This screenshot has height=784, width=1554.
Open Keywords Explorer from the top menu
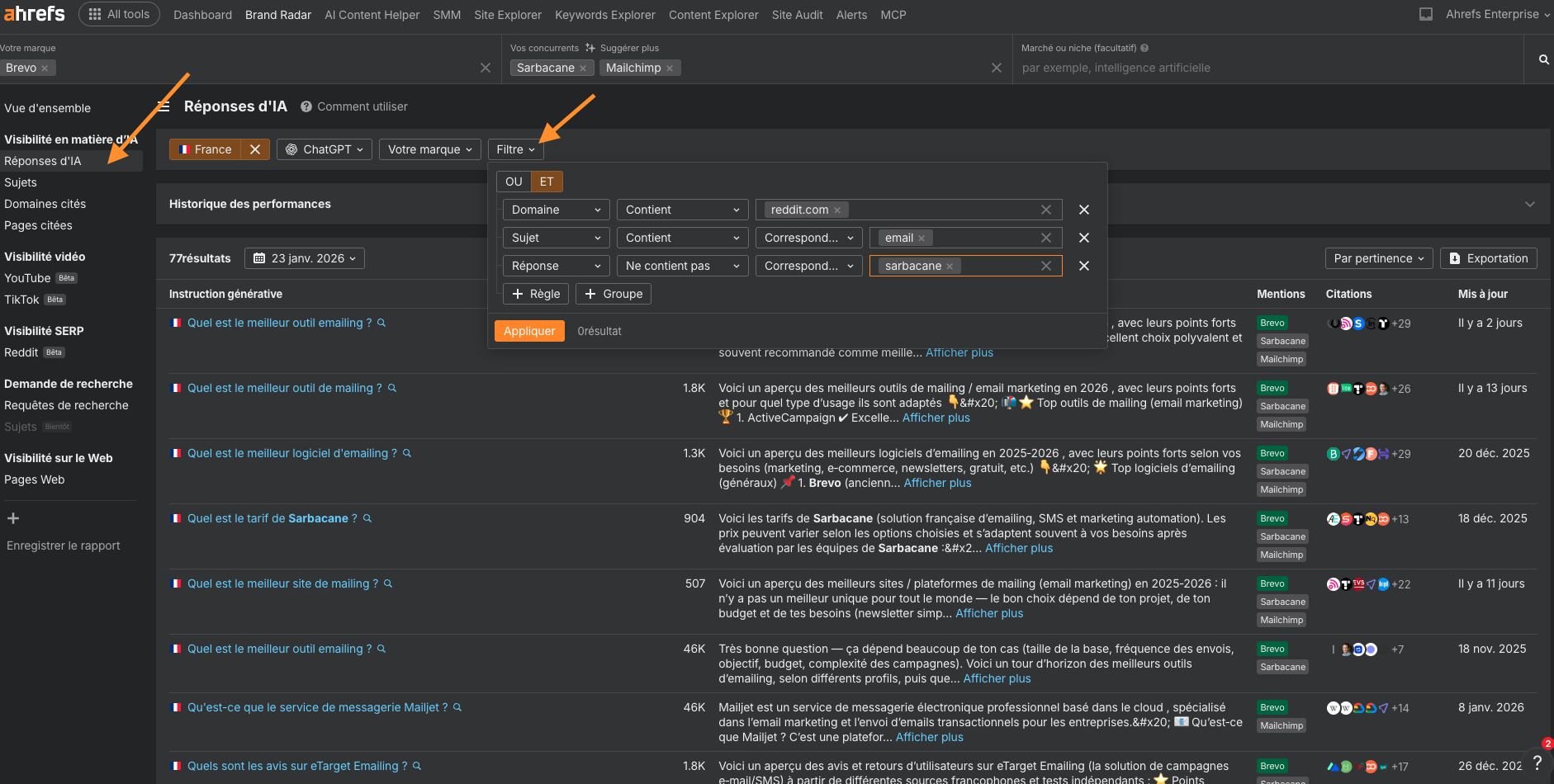coord(605,14)
